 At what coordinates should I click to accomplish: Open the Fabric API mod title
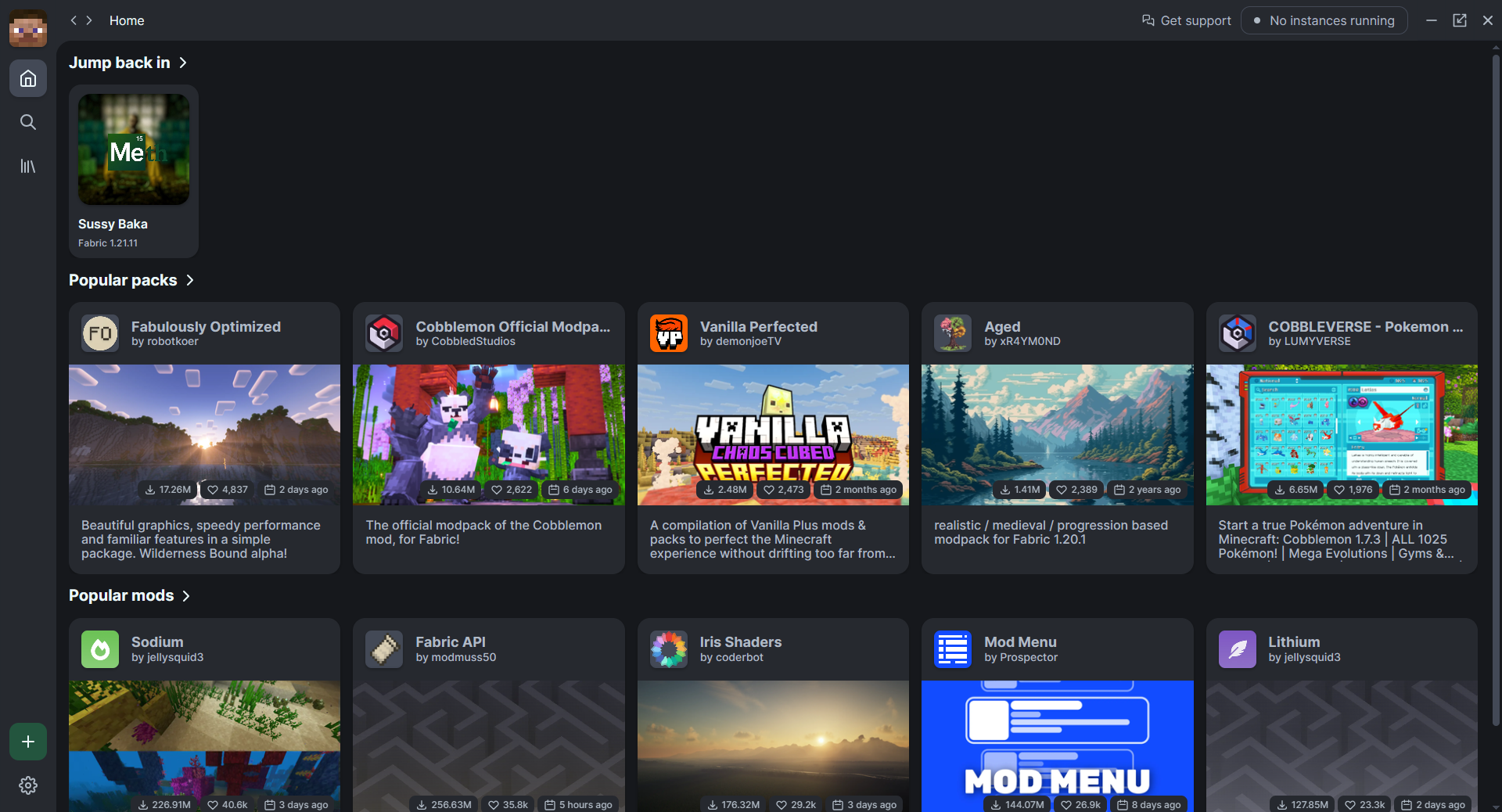pyautogui.click(x=451, y=642)
